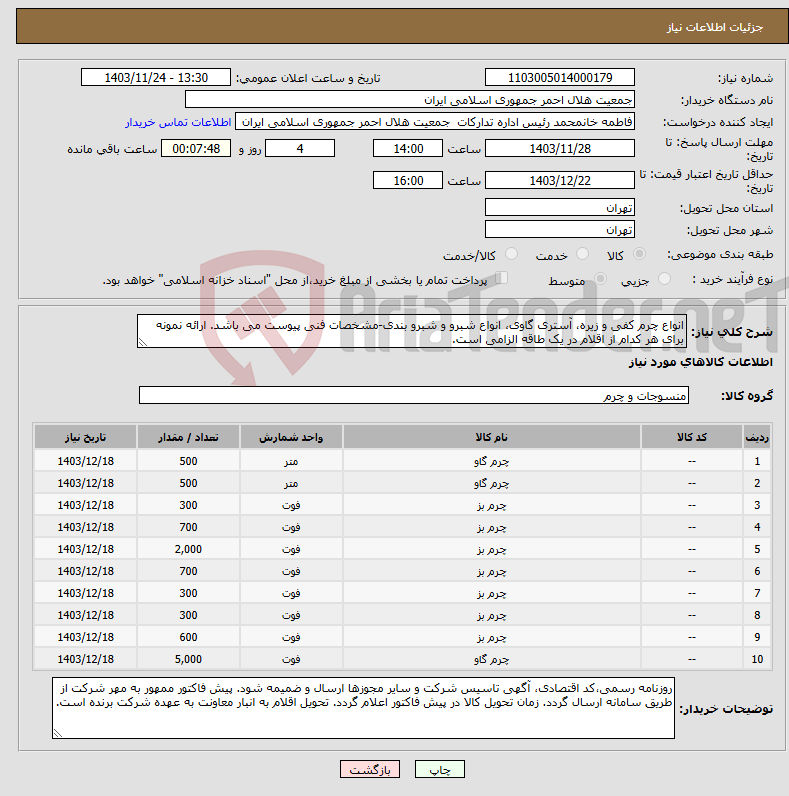Click the ردیف column header
789x796 pixels.
(x=757, y=437)
